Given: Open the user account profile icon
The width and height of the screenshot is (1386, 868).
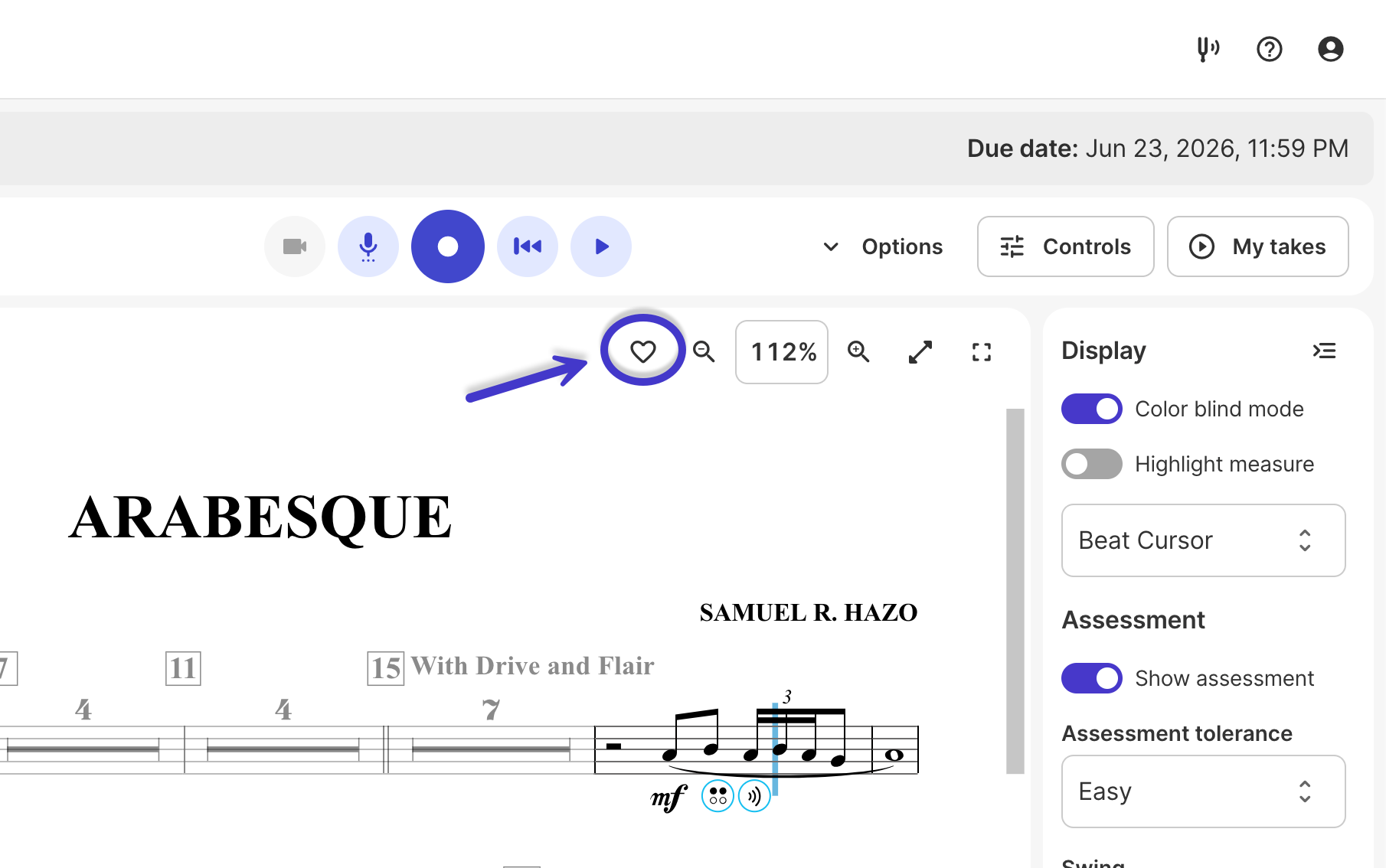Looking at the screenshot, I should [x=1331, y=49].
